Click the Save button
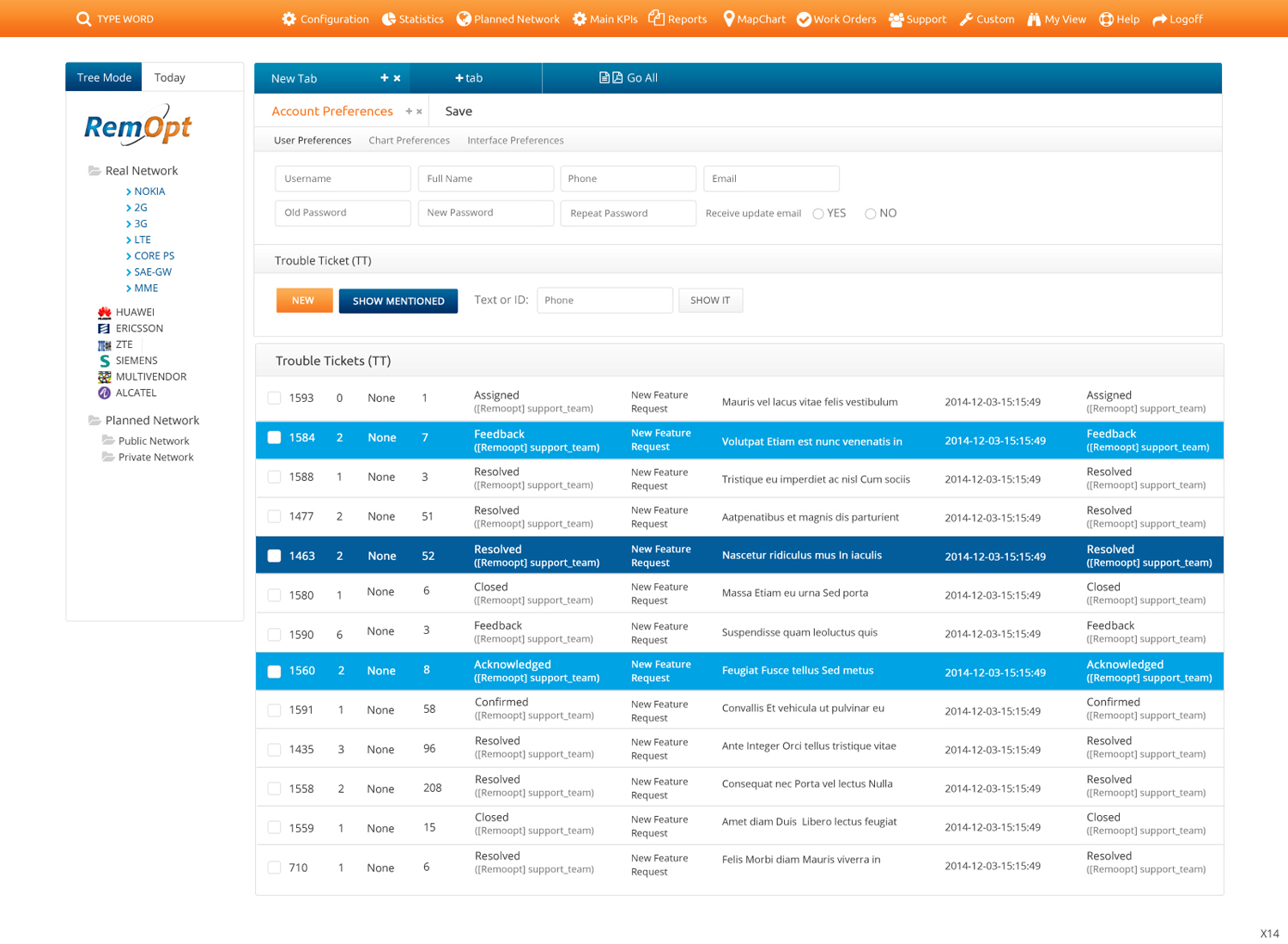 pos(459,112)
